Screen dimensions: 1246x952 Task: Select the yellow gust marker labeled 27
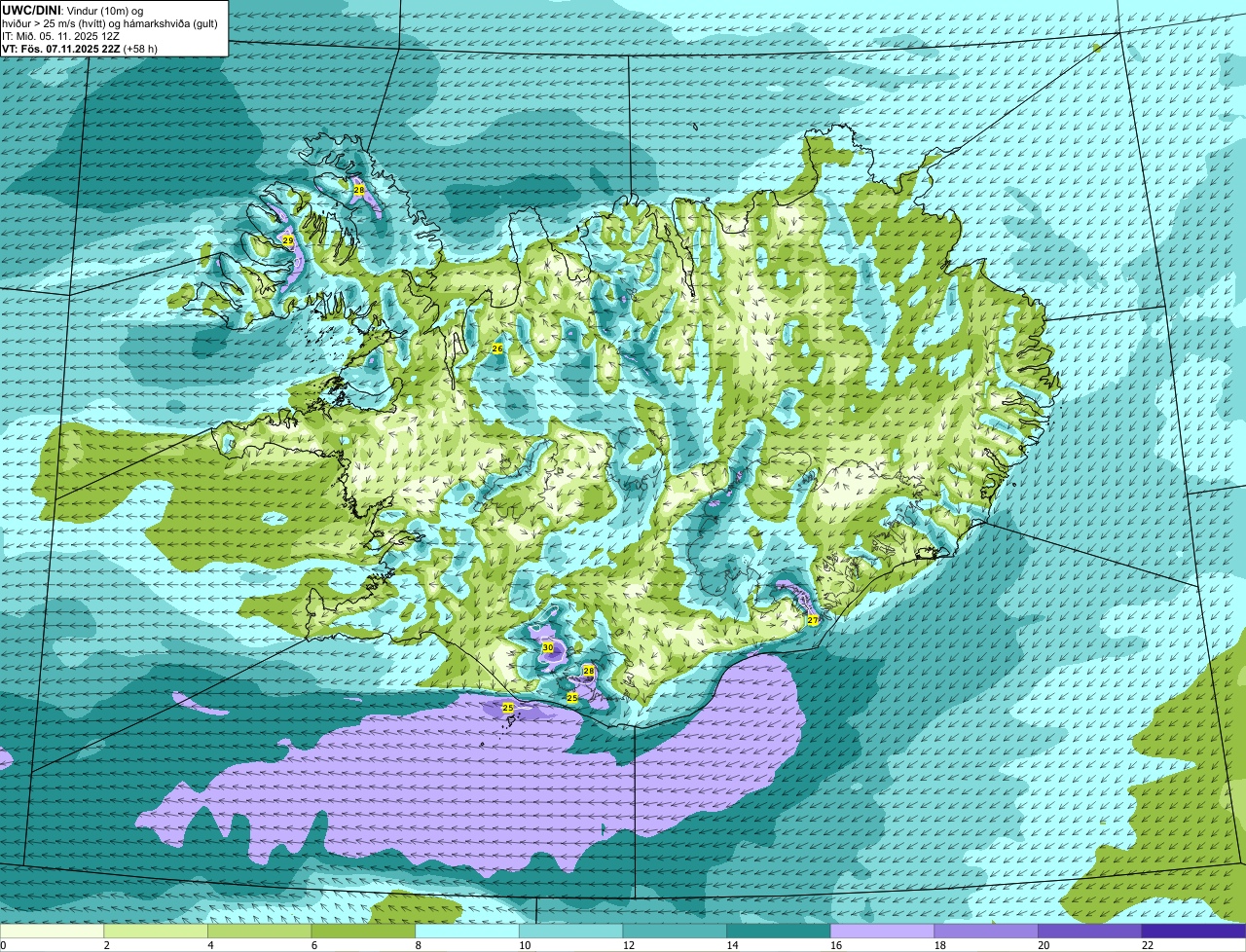(813, 620)
